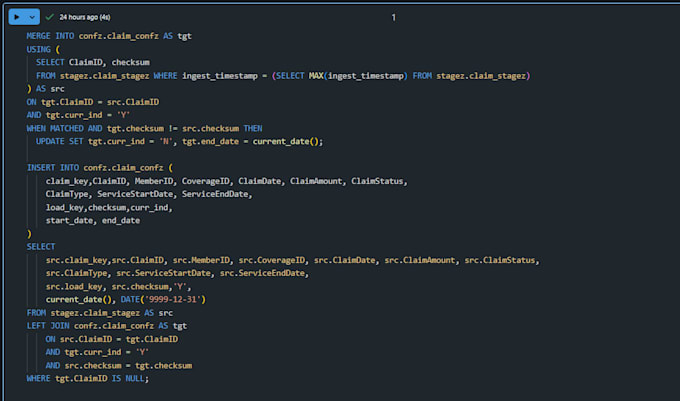Click the ') AS src' line
The image size is (680, 401).
click(x=46, y=89)
